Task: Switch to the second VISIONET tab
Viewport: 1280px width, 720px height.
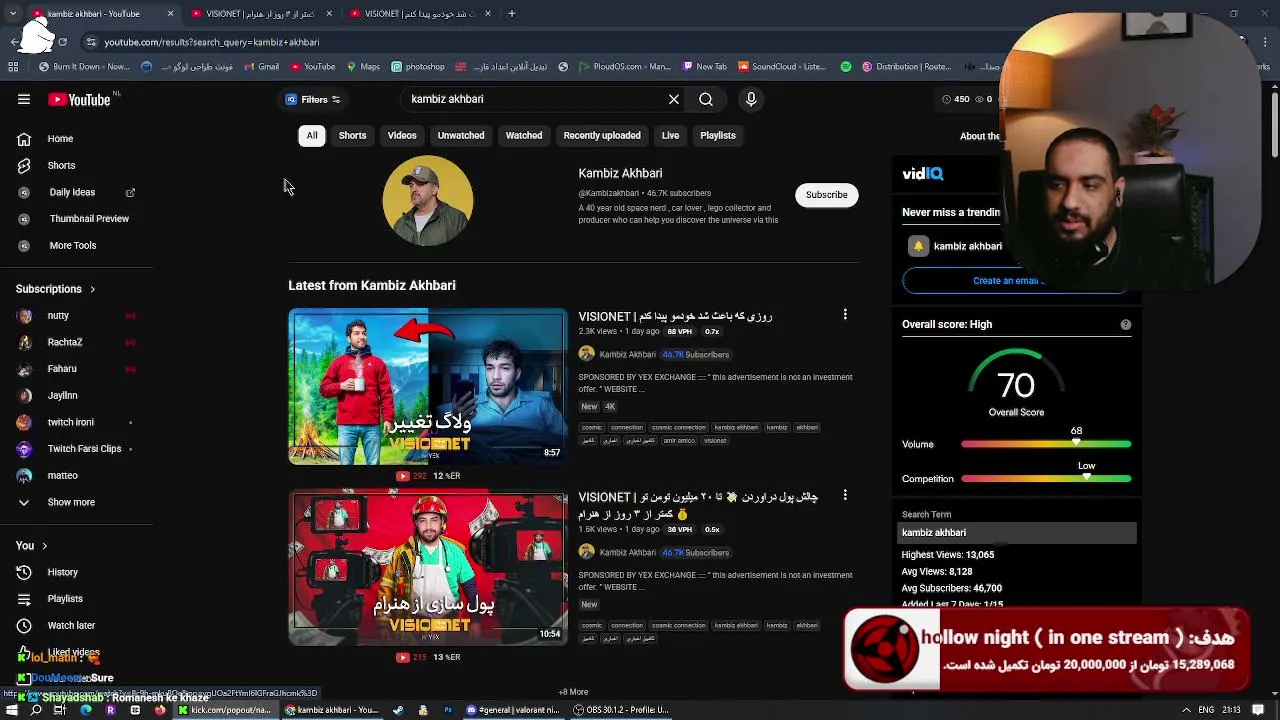Action: pyautogui.click(x=418, y=14)
